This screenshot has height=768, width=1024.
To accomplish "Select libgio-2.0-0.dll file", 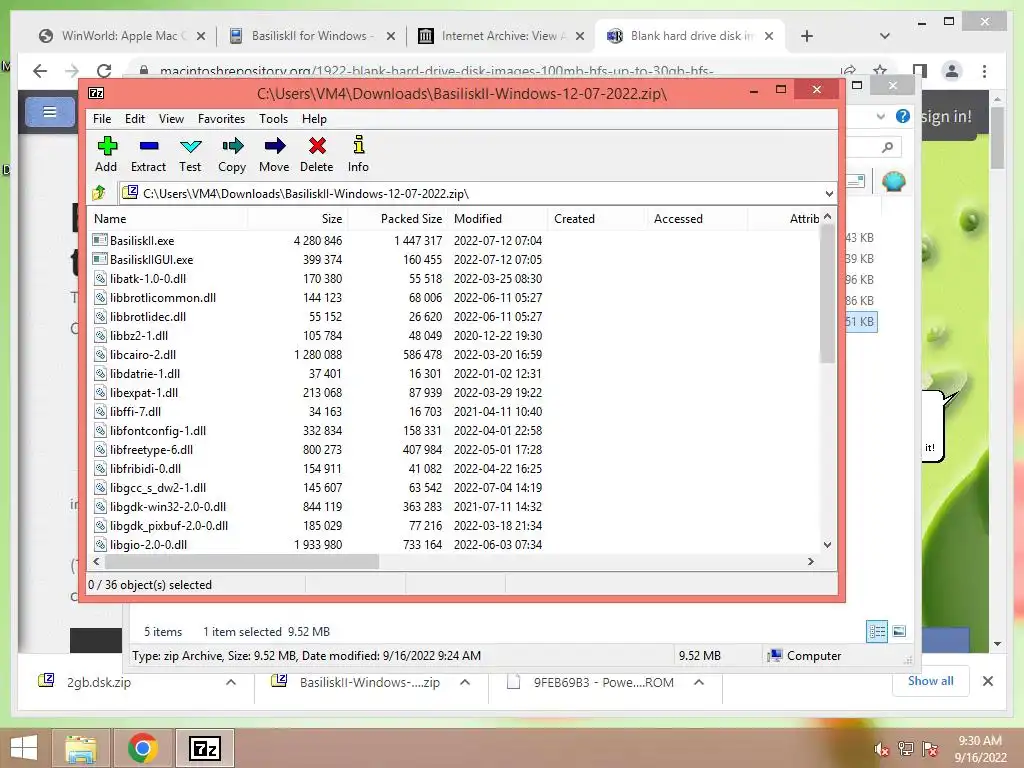I will click(x=148, y=544).
